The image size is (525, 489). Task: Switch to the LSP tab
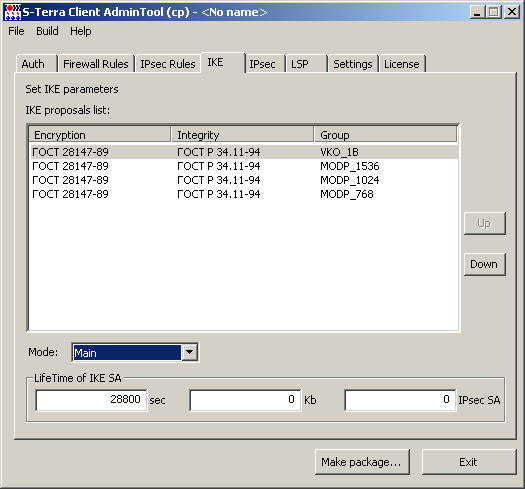tap(306, 64)
